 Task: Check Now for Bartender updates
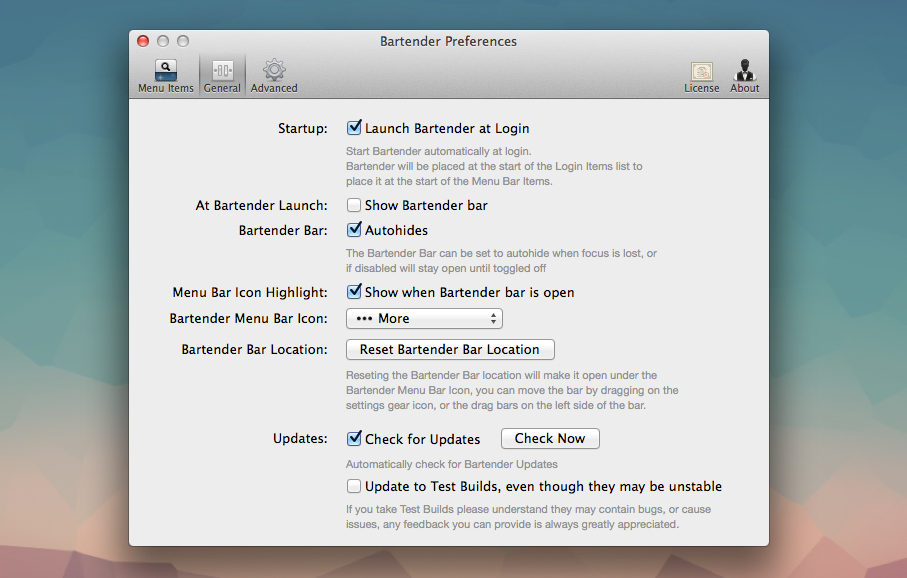550,438
